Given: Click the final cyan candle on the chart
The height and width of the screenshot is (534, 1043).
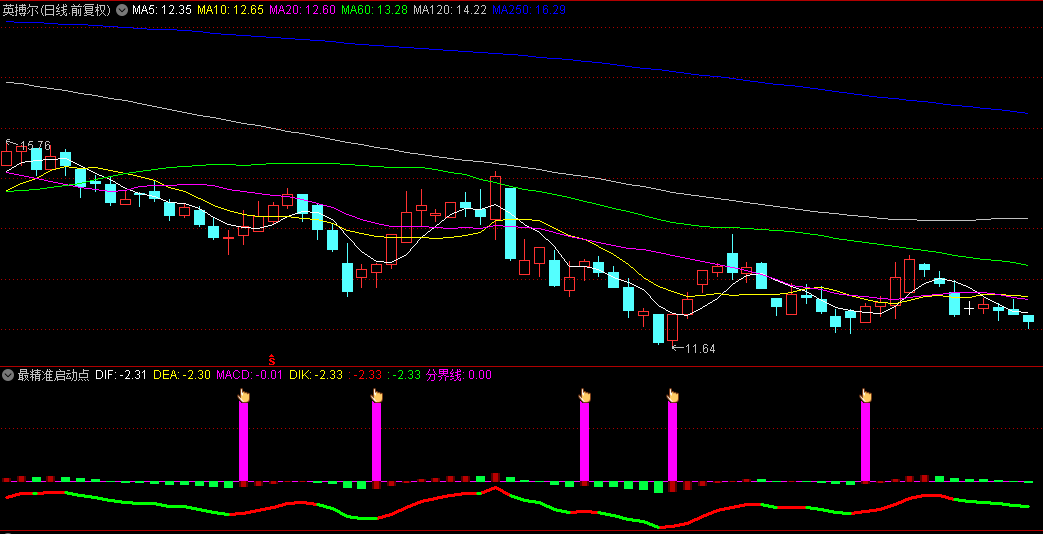Looking at the screenshot, I should coord(1028,319).
